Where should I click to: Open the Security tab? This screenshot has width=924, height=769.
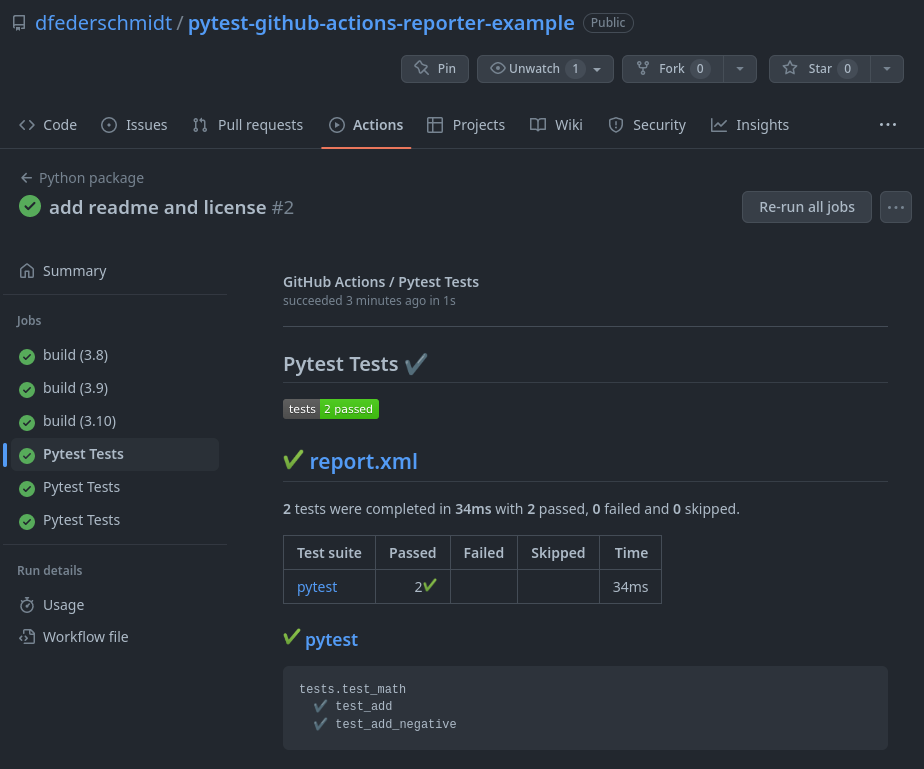[647, 125]
